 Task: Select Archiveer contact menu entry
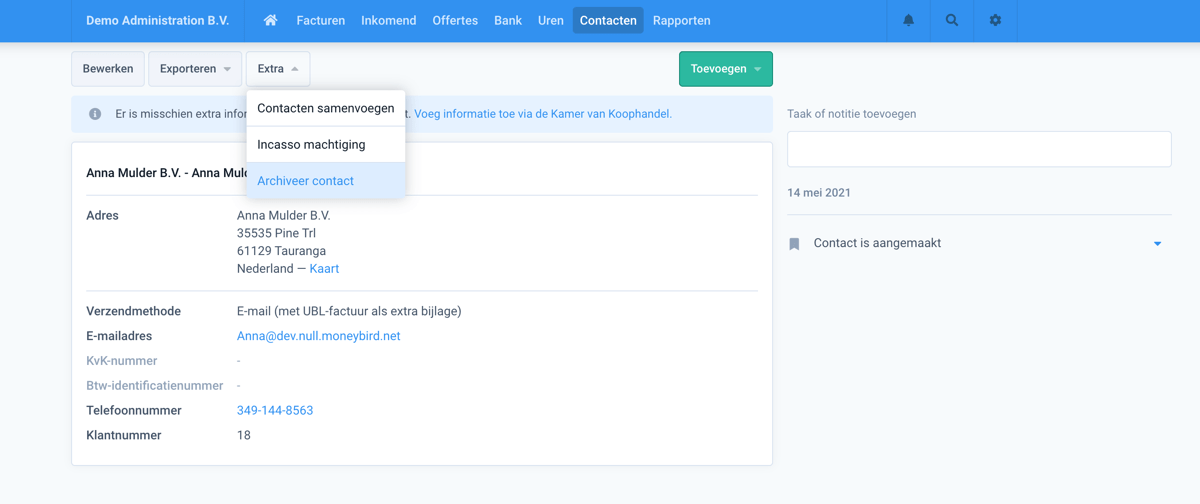326,181
